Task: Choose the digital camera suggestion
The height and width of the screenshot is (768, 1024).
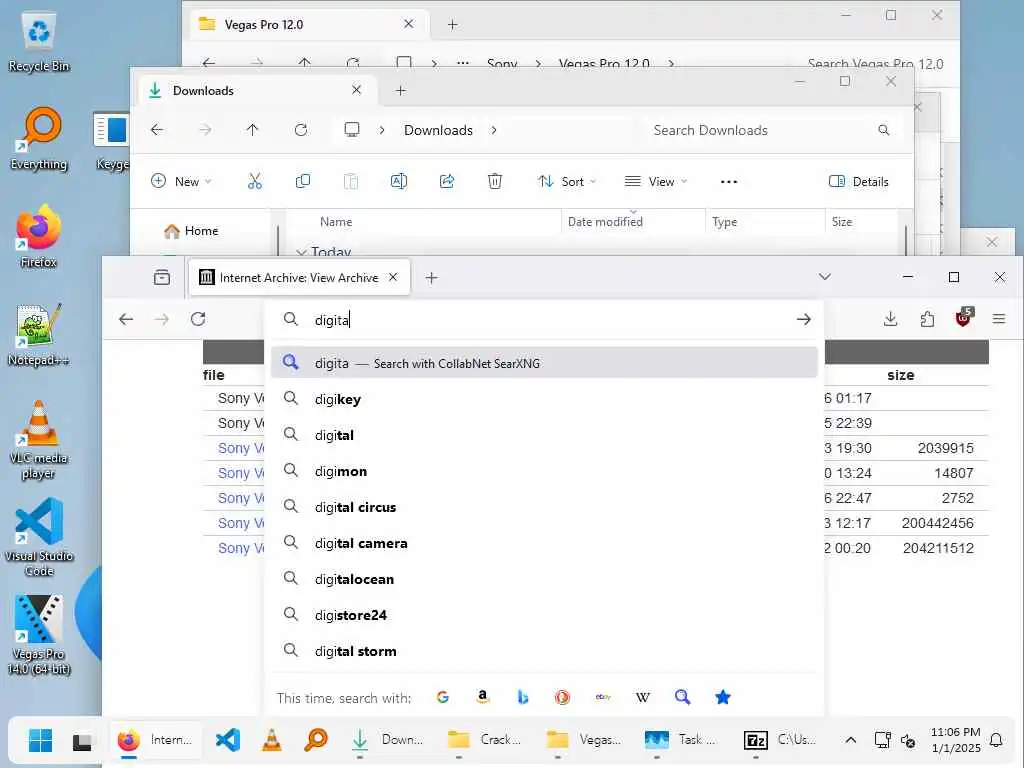Action: click(x=544, y=543)
